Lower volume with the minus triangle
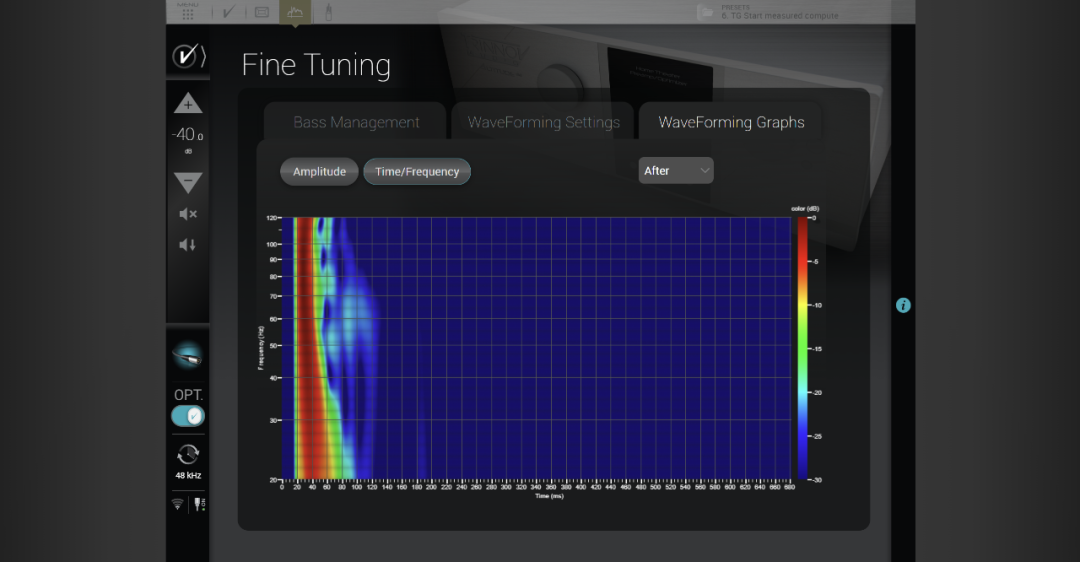This screenshot has height=562, width=1080. pyautogui.click(x=188, y=182)
